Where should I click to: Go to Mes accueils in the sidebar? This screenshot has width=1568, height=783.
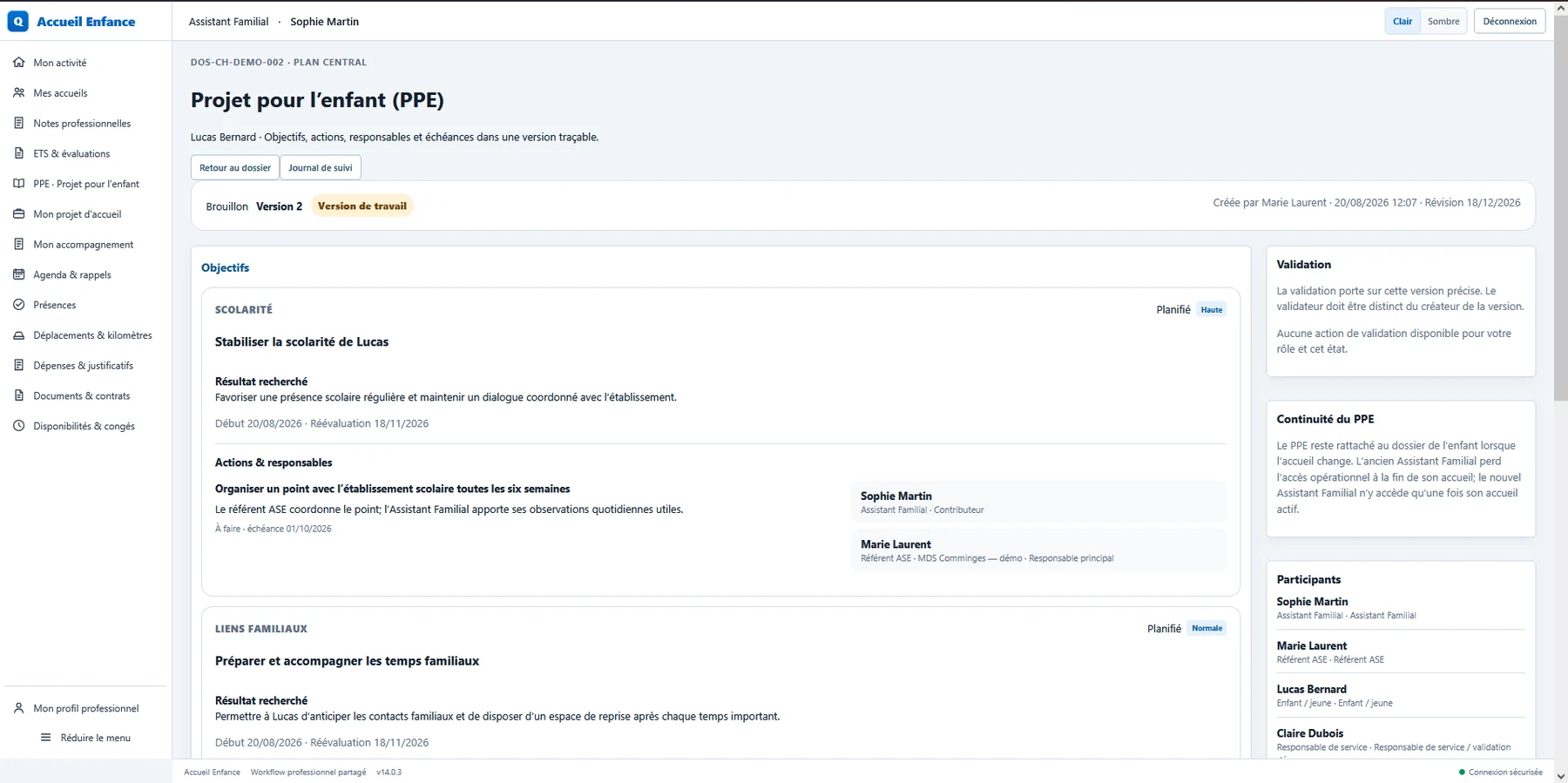[86, 93]
